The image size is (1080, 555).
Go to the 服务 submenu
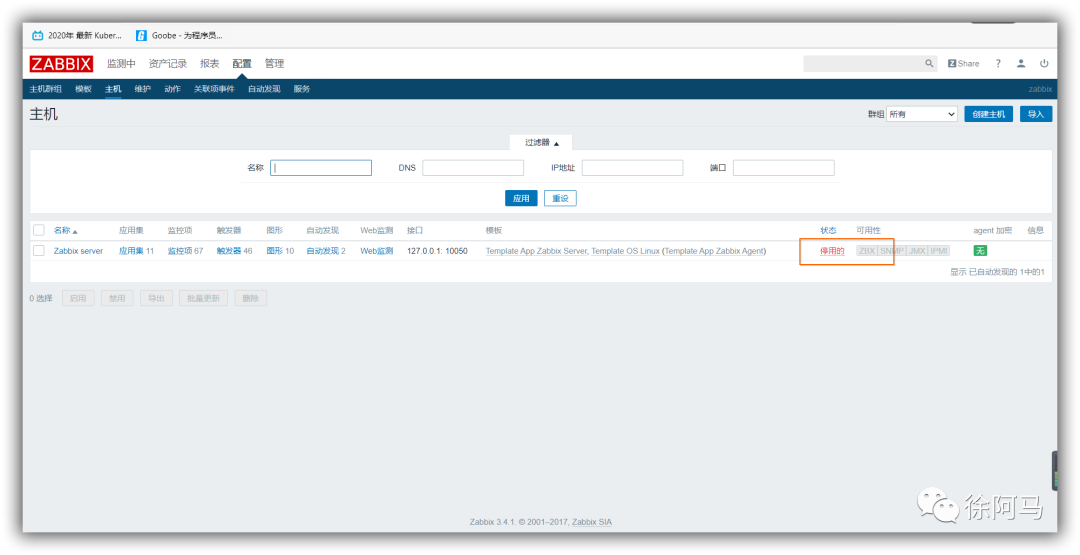(302, 89)
